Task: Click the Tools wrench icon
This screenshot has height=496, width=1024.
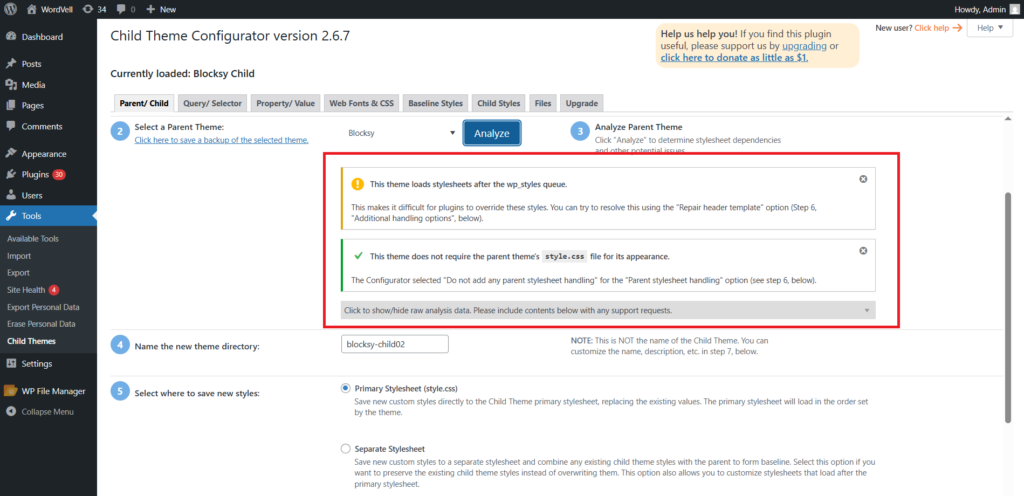Action: click(11, 215)
